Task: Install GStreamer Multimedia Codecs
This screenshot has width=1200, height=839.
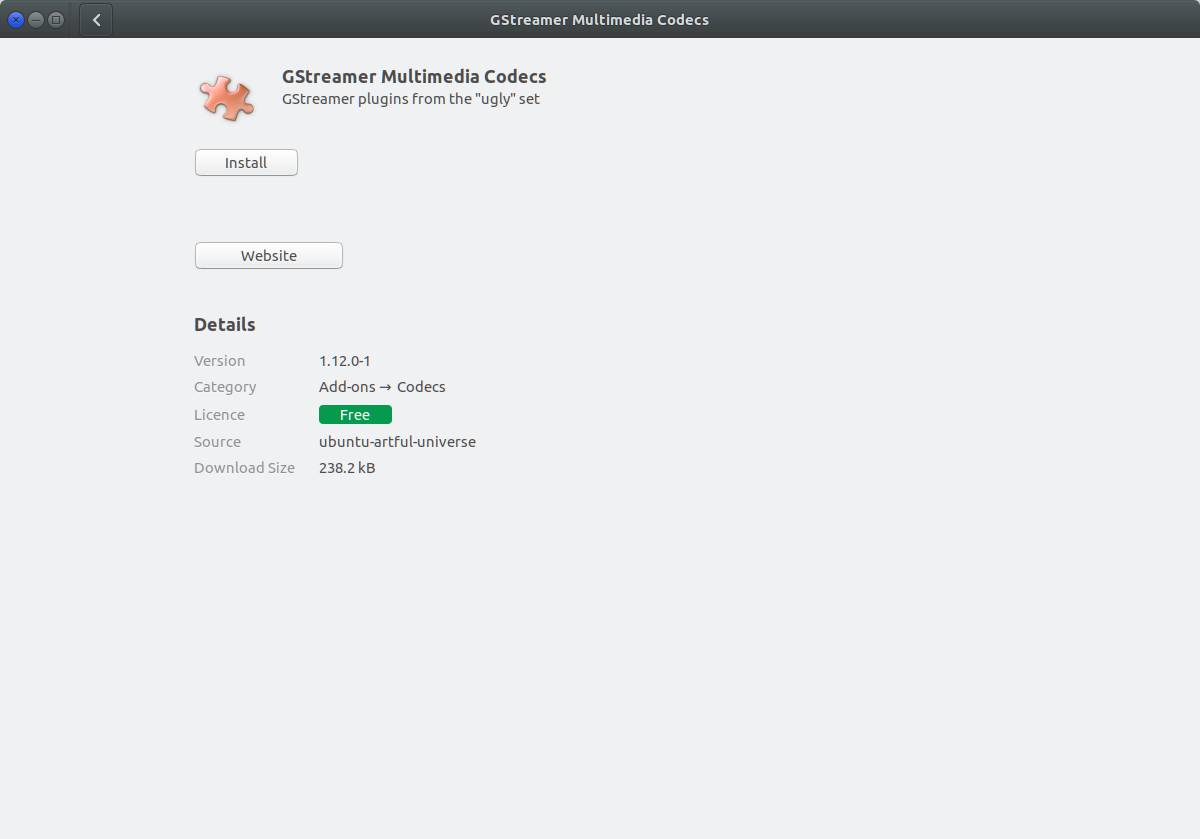Action: click(x=246, y=163)
